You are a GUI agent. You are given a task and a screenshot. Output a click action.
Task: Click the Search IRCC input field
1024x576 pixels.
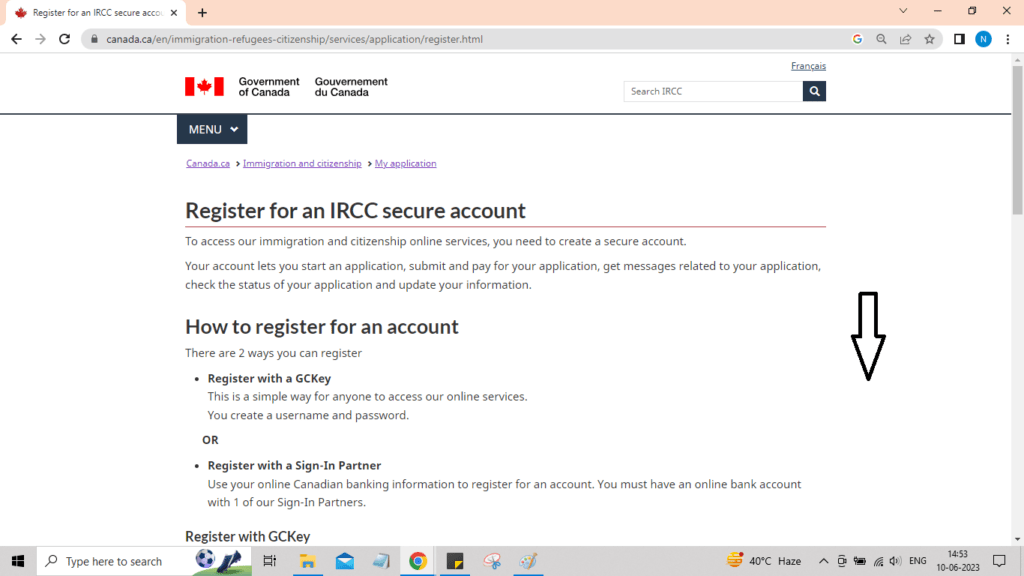pos(713,91)
